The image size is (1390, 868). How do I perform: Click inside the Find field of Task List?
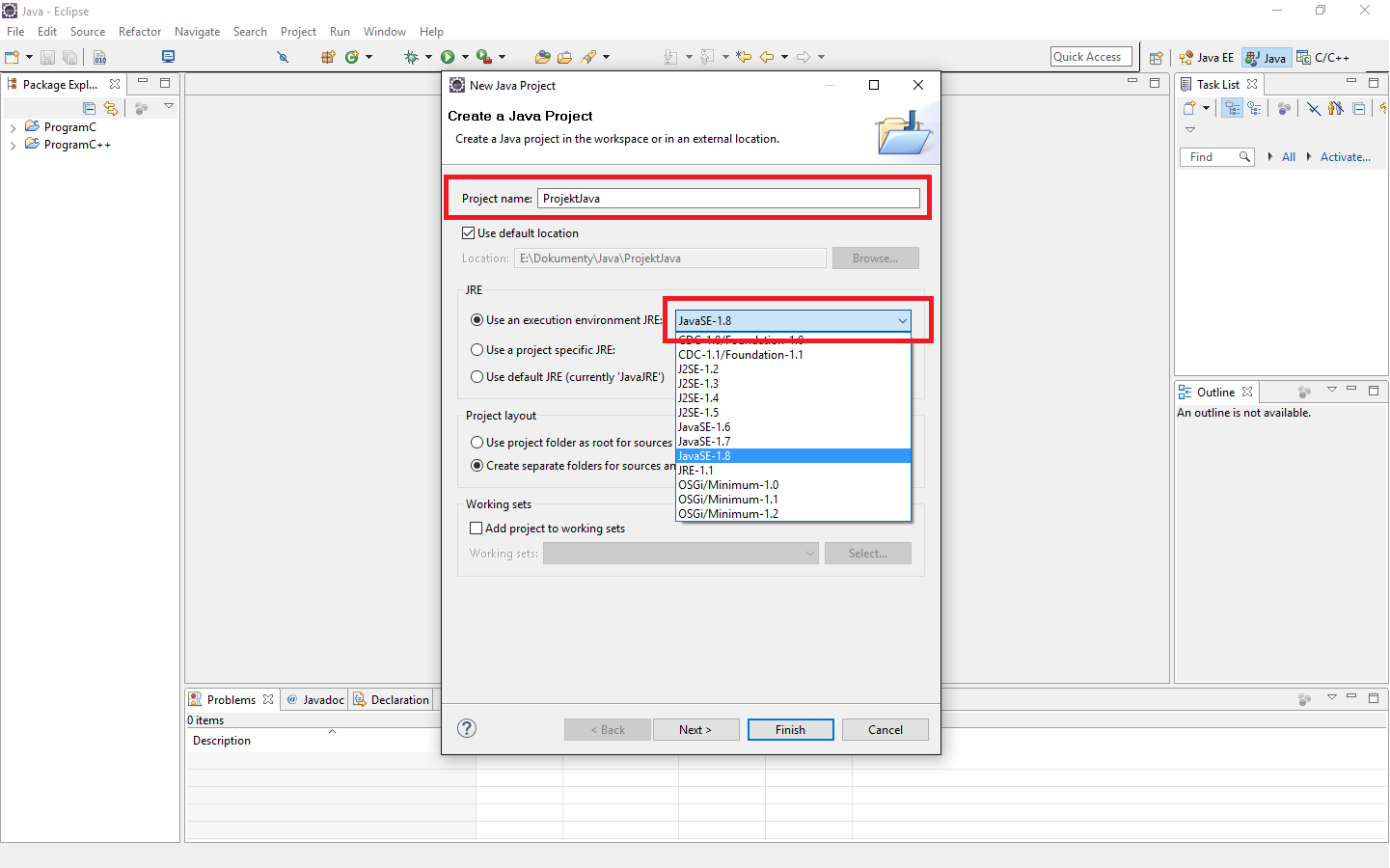(1210, 156)
